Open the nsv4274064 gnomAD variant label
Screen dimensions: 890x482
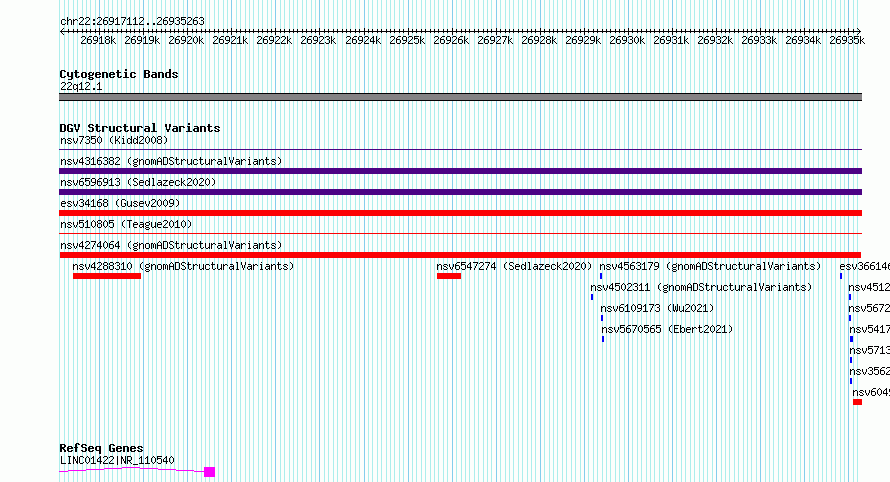pyautogui.click(x=171, y=245)
